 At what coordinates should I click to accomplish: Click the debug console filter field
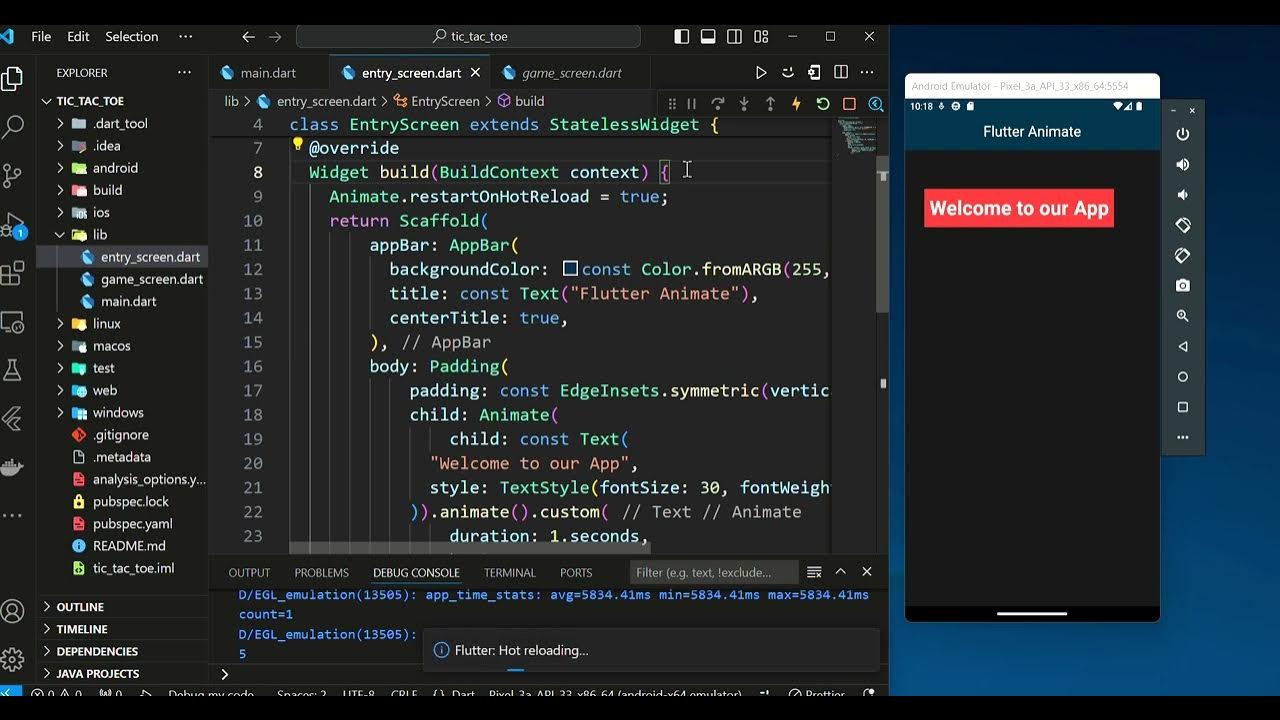coord(714,572)
